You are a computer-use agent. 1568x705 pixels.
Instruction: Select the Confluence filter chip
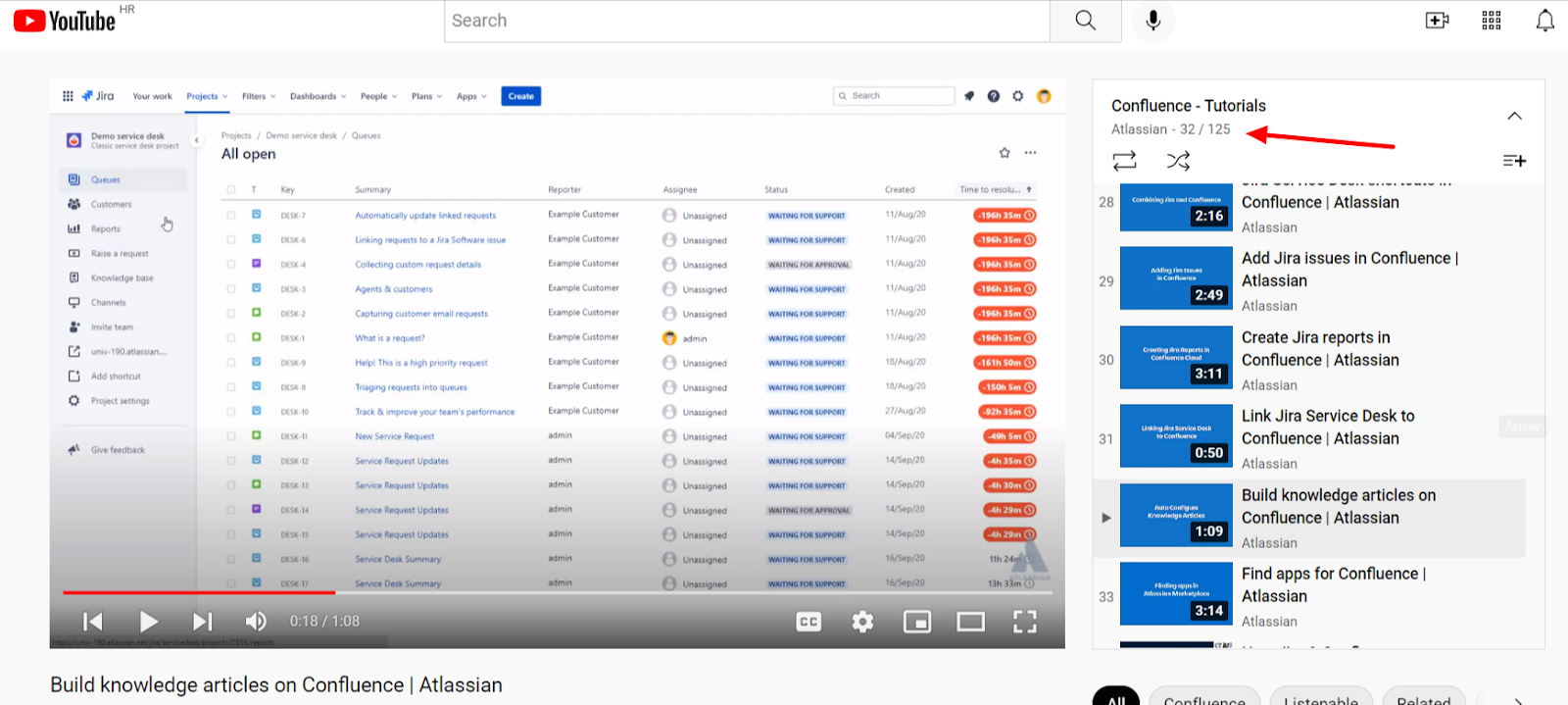tap(1204, 698)
